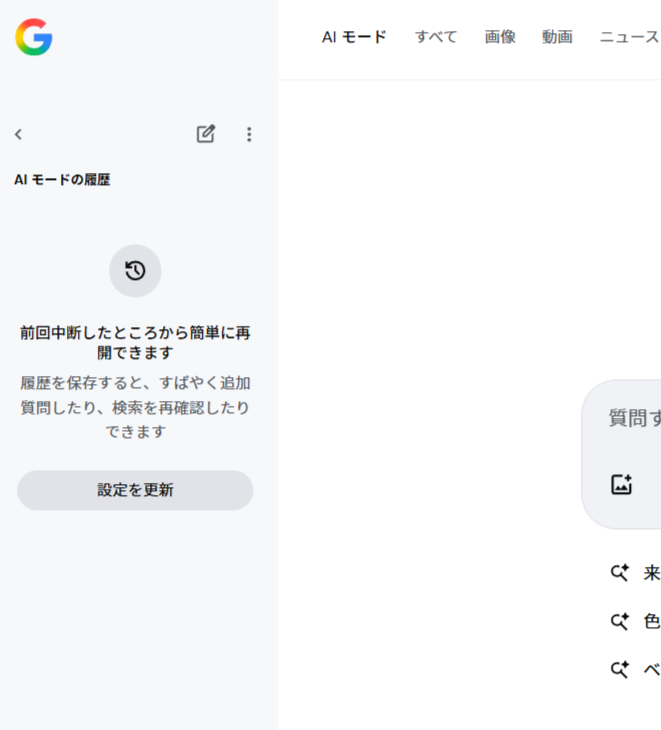The height and width of the screenshot is (730, 661).
Task: Click the history clock icon
Action: (x=135, y=270)
